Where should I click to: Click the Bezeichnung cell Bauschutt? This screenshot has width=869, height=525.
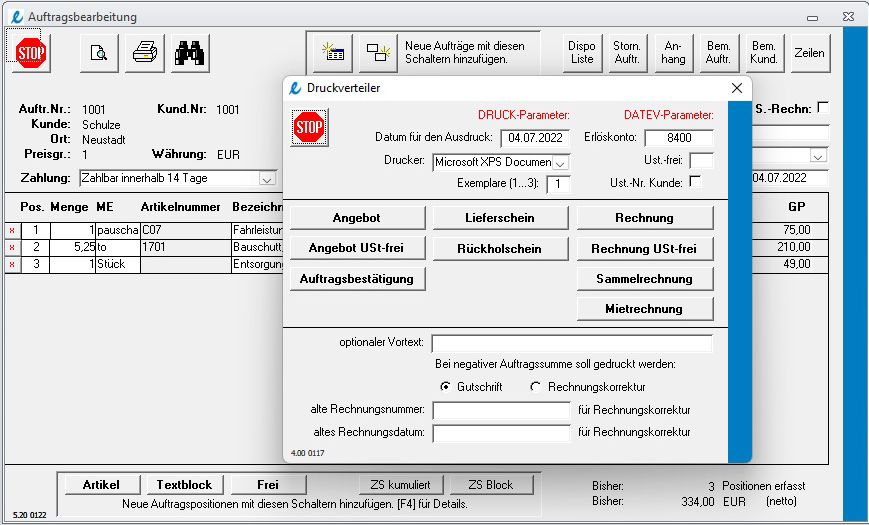pos(257,247)
